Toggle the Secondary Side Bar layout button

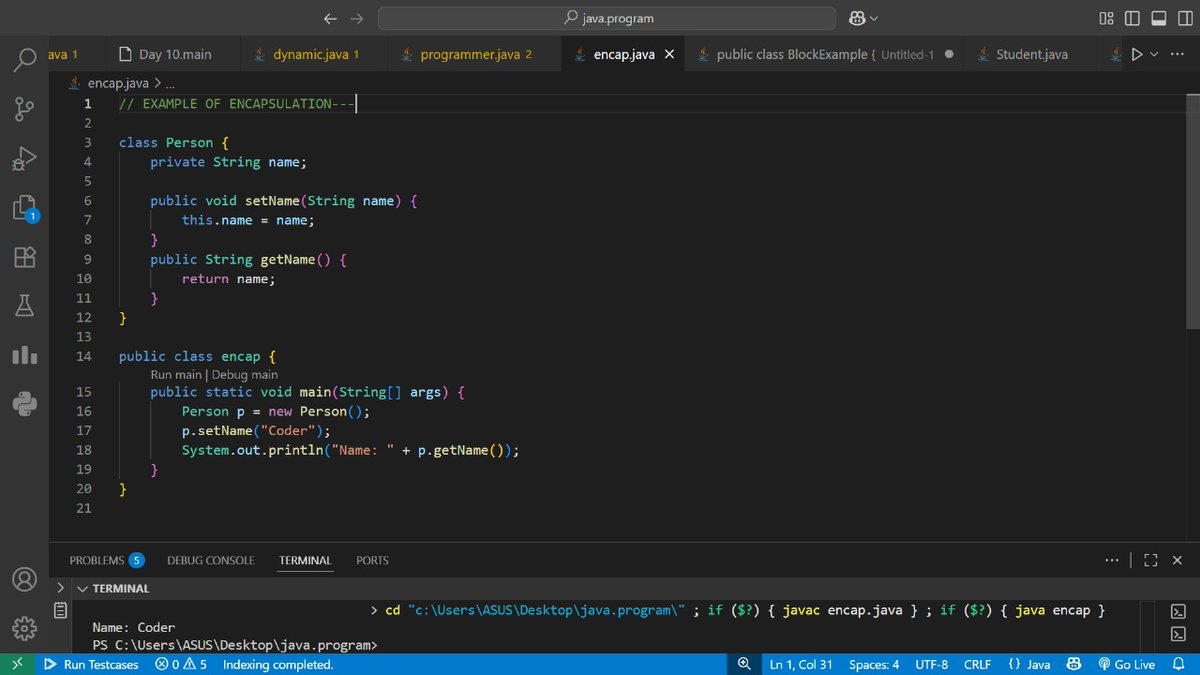[x=1183, y=18]
